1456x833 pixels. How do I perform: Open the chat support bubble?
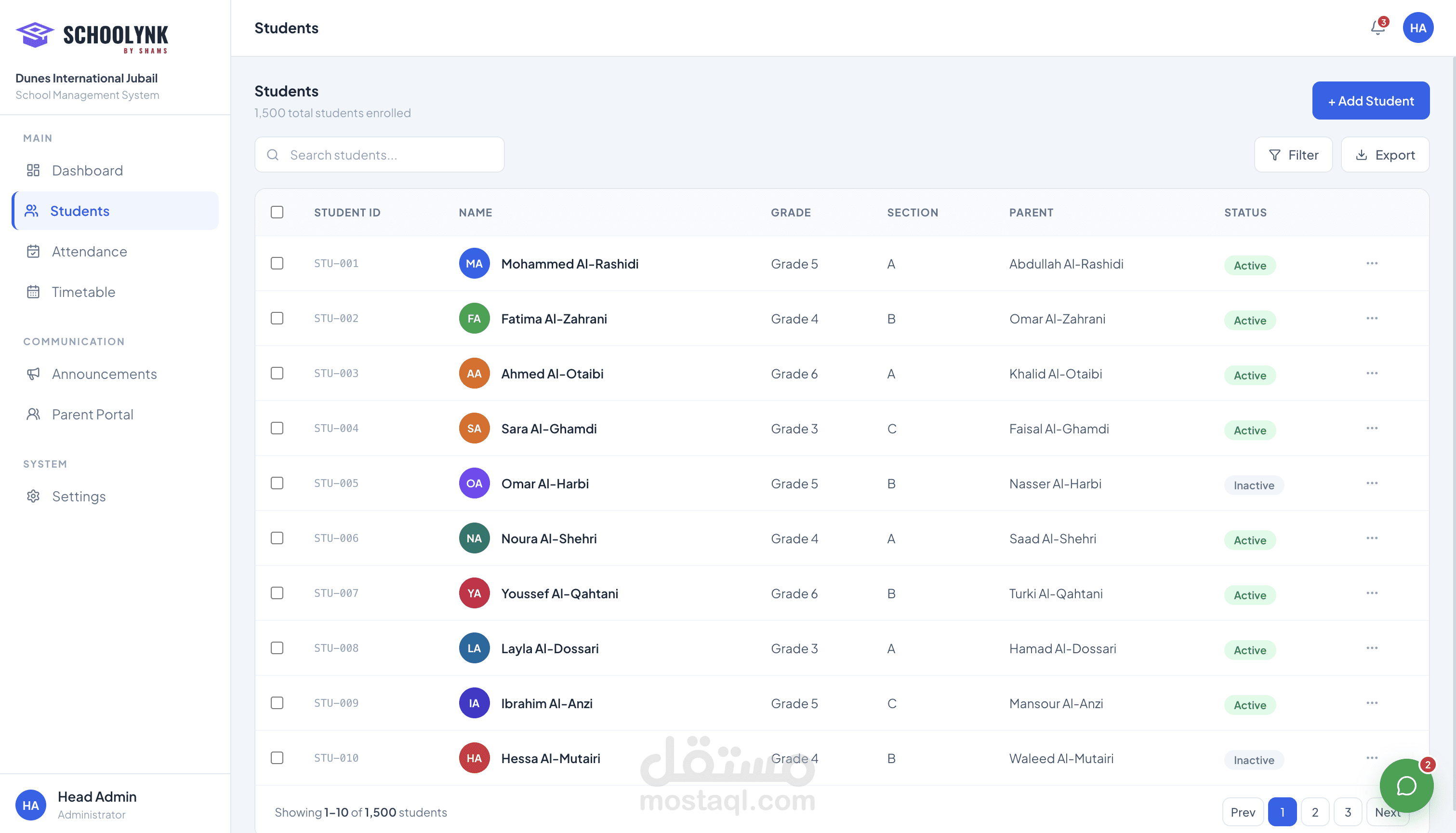pyautogui.click(x=1406, y=785)
